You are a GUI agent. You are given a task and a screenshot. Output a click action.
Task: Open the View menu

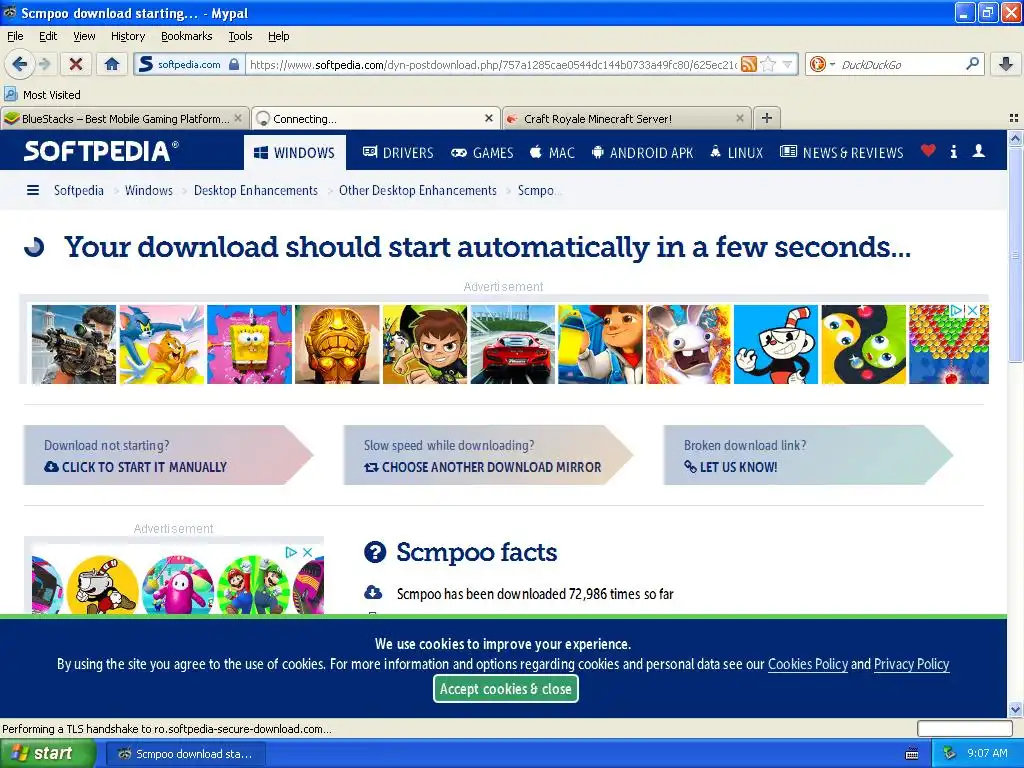tap(84, 36)
